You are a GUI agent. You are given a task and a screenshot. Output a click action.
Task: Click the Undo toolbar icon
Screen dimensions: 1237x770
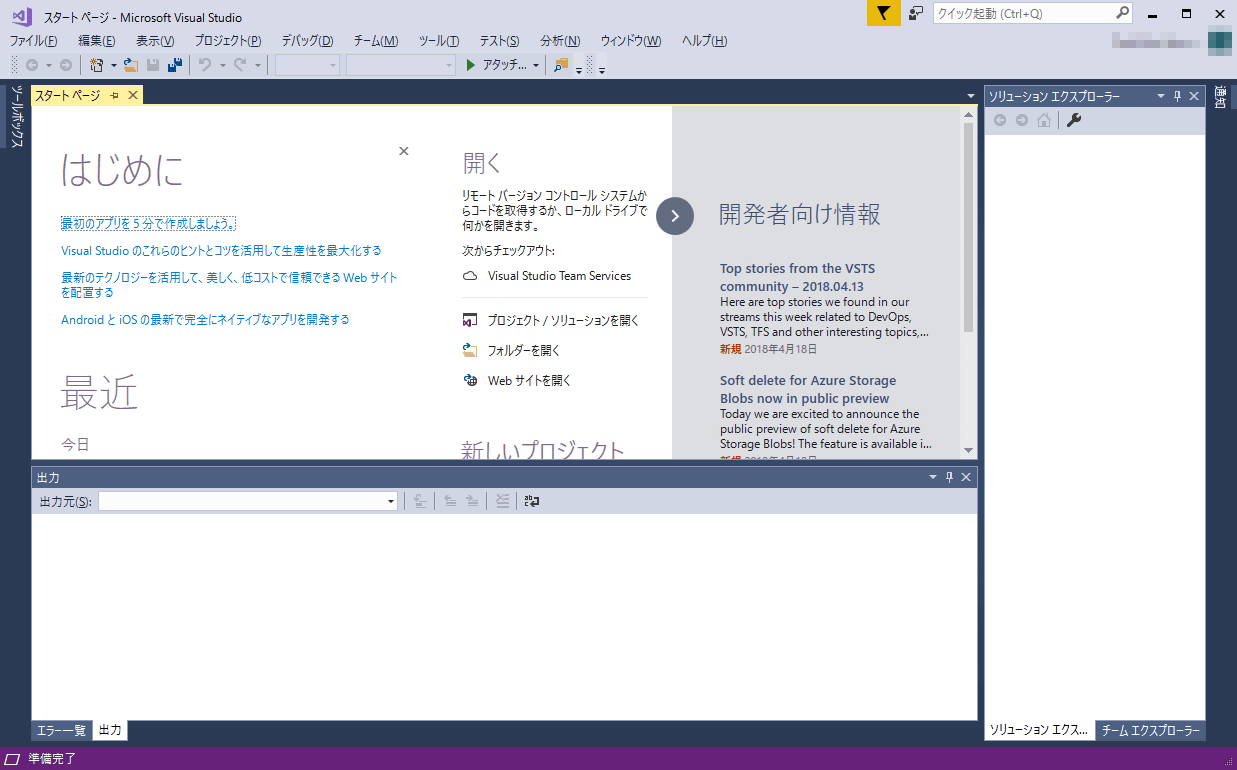coord(205,65)
